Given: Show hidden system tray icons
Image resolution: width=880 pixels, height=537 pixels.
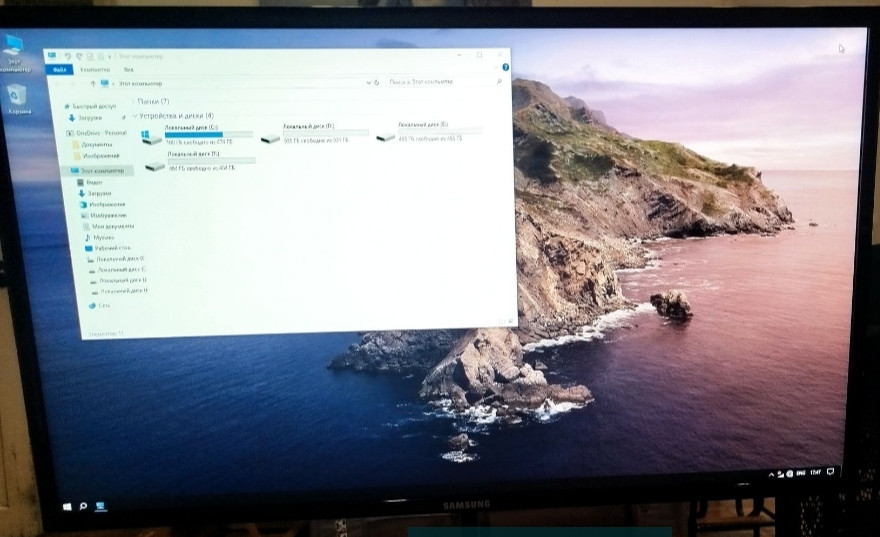Looking at the screenshot, I should click(771, 473).
